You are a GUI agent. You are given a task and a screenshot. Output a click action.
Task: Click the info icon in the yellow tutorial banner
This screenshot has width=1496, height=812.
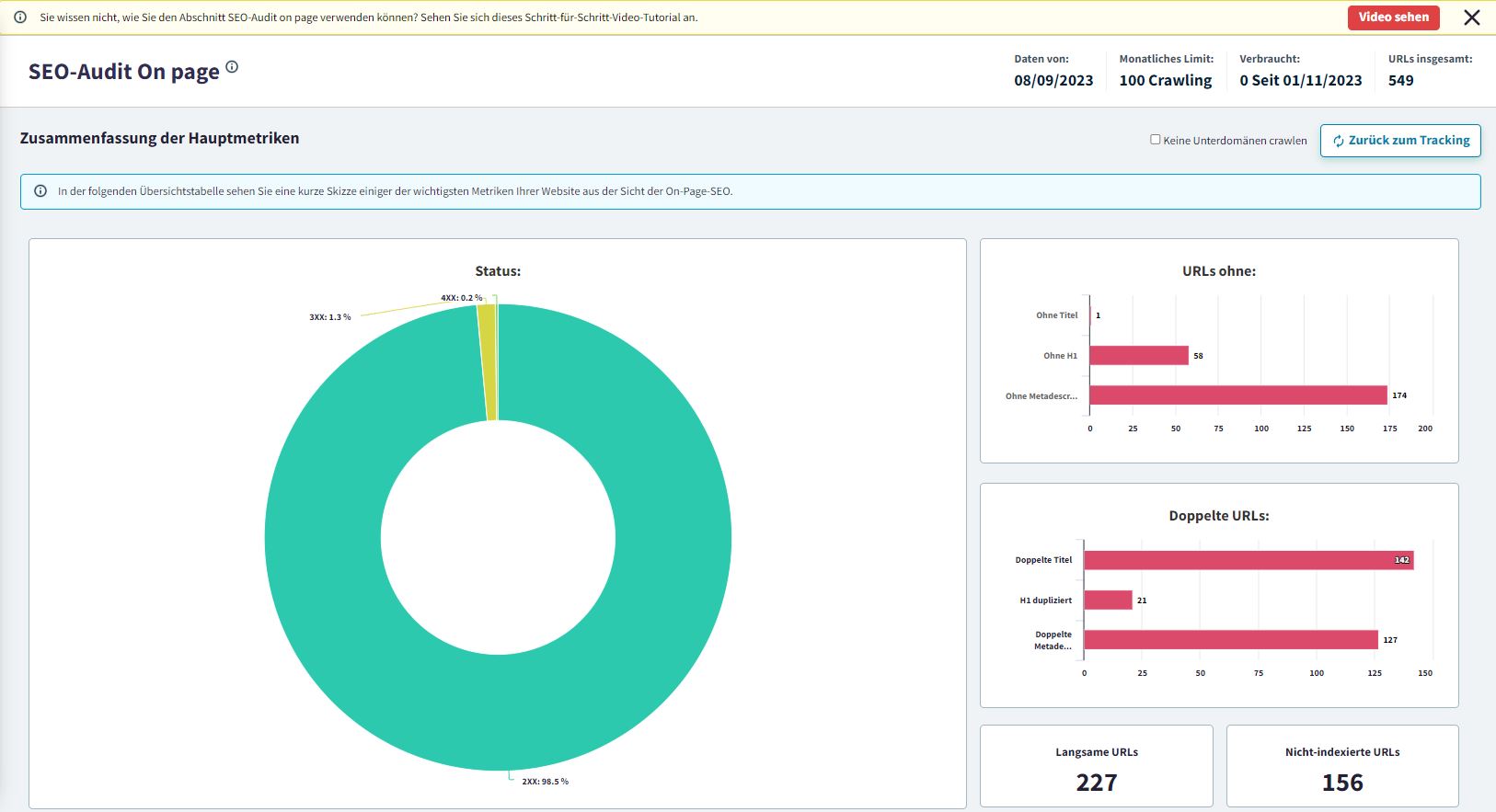(x=20, y=17)
